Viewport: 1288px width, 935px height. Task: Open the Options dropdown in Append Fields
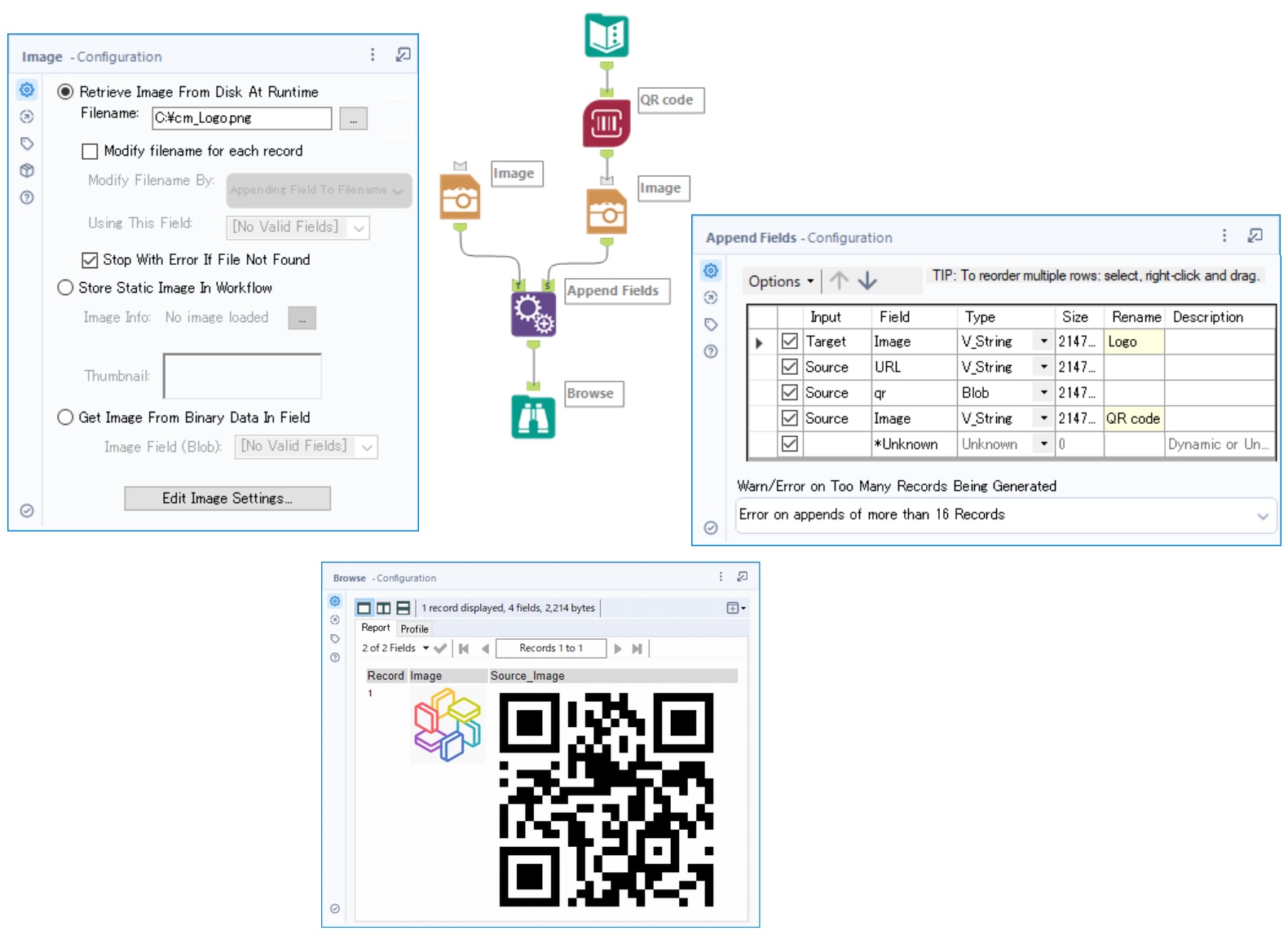781,281
